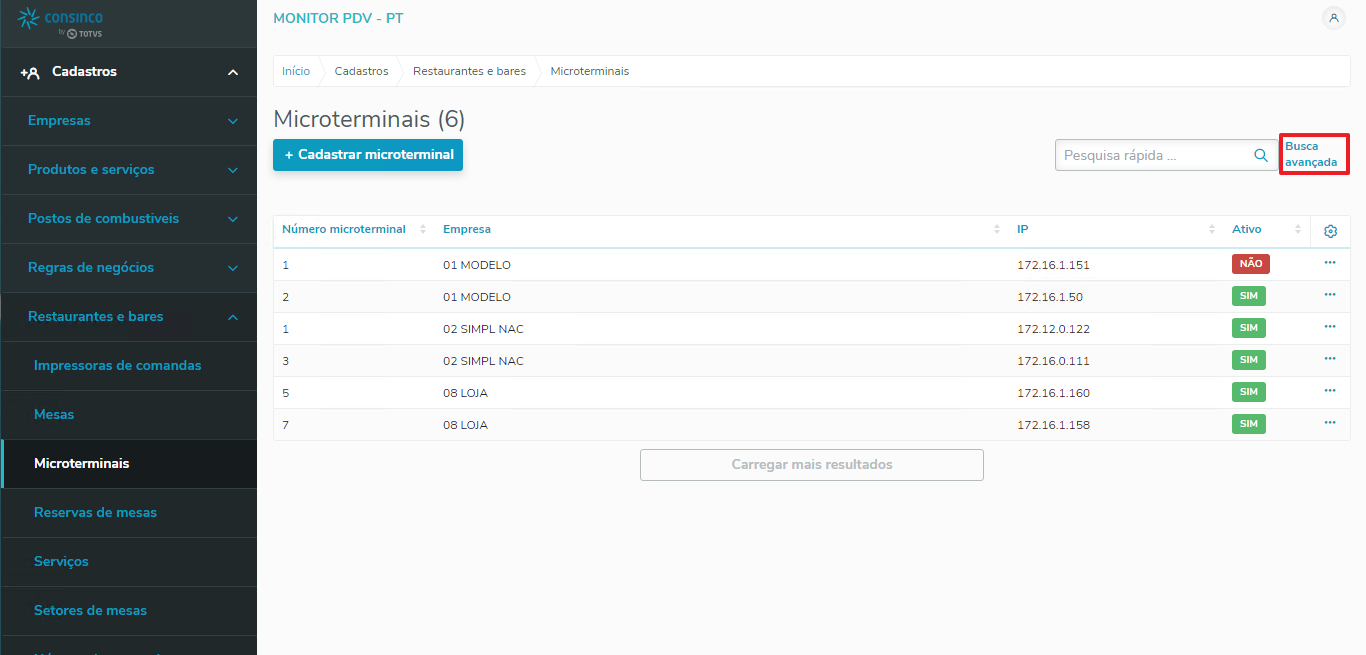Screen dimensions: 1366x655
Task: Open actions menu for IP 172.16.1.158
Action: click(x=1330, y=422)
